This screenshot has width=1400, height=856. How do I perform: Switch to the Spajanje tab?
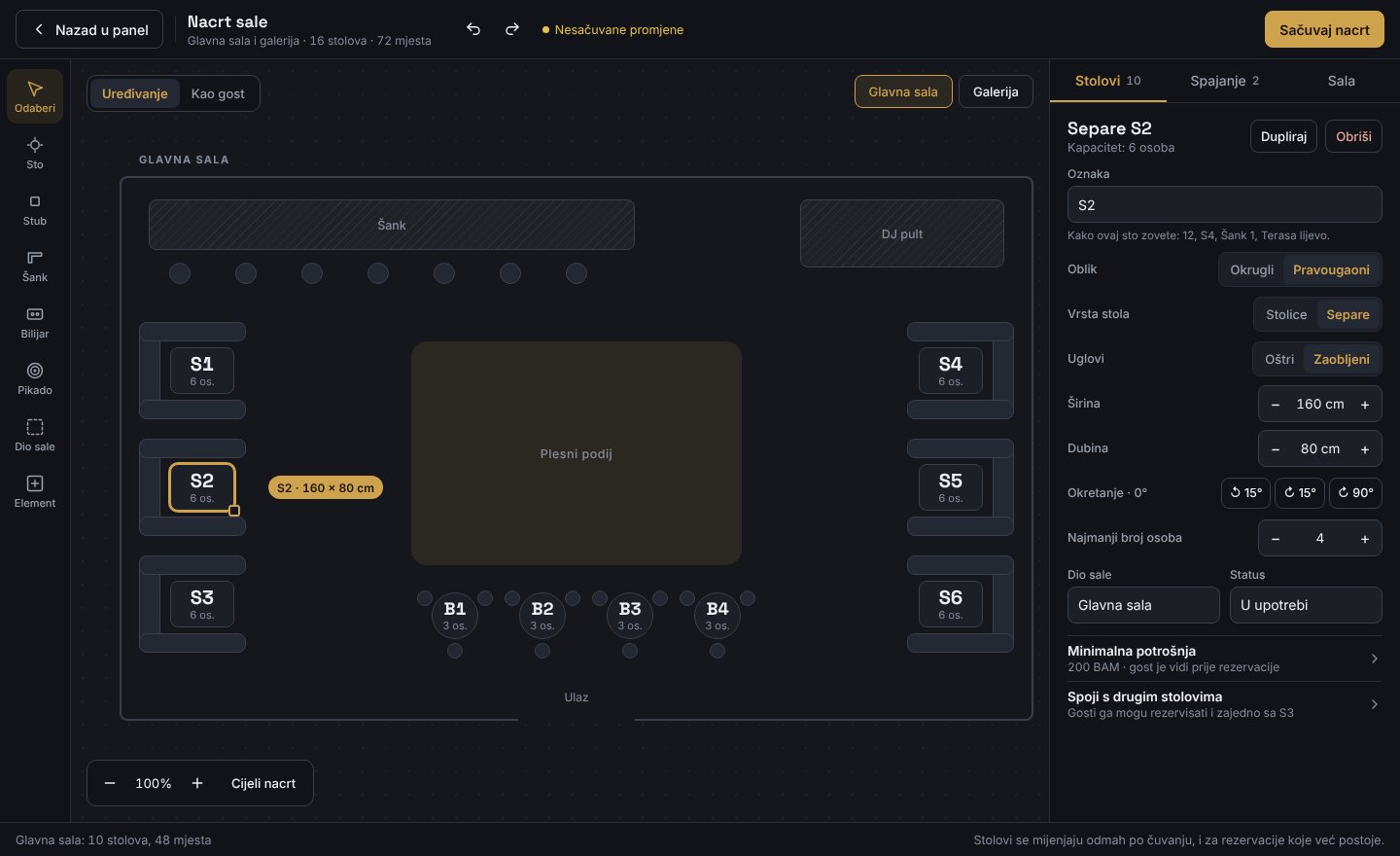(x=1224, y=81)
